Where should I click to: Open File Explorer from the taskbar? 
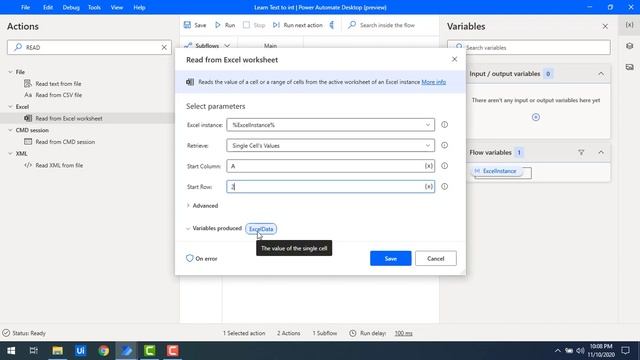tap(58, 351)
